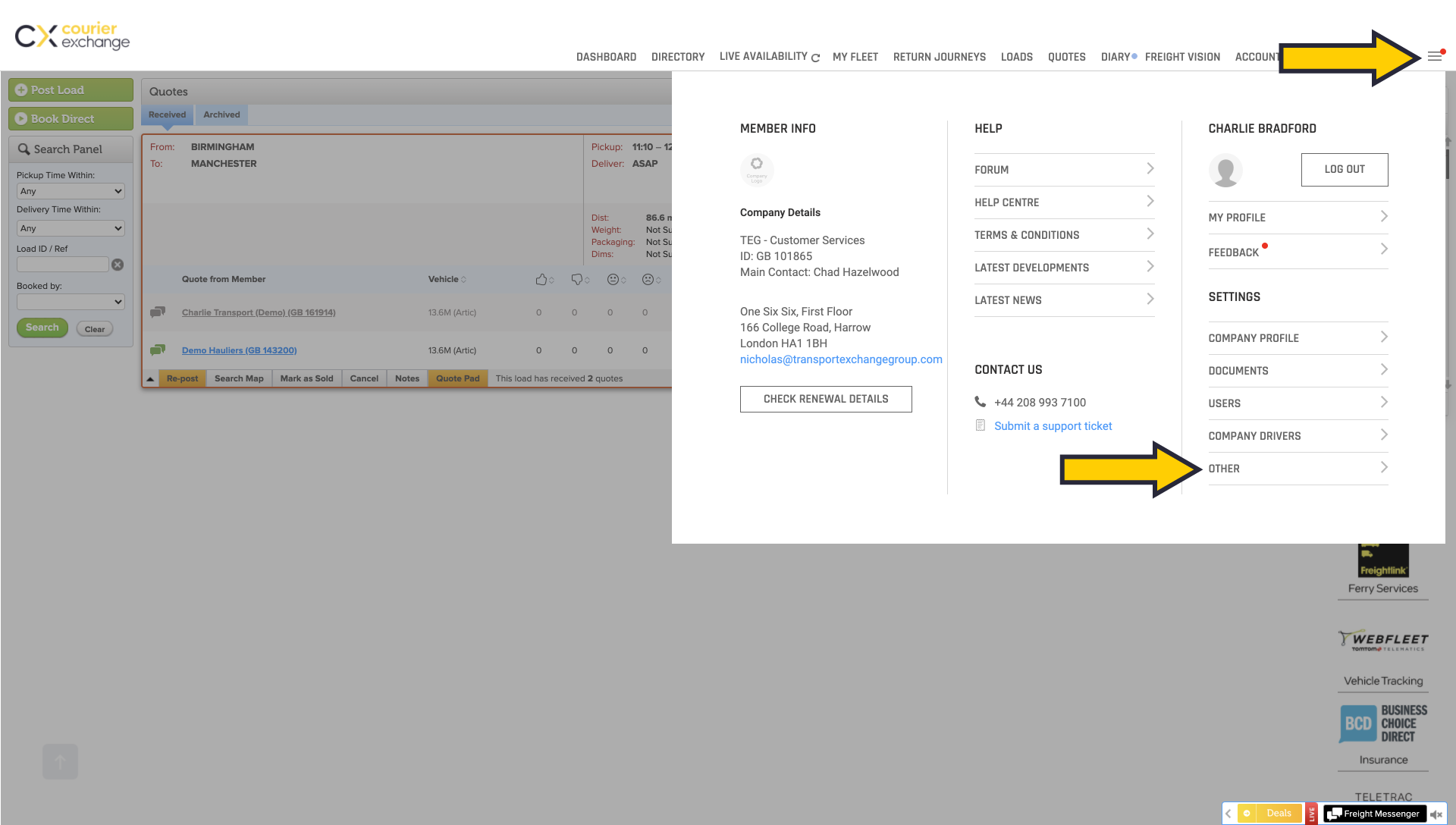Open the hamburger menu icon

pyautogui.click(x=1434, y=56)
